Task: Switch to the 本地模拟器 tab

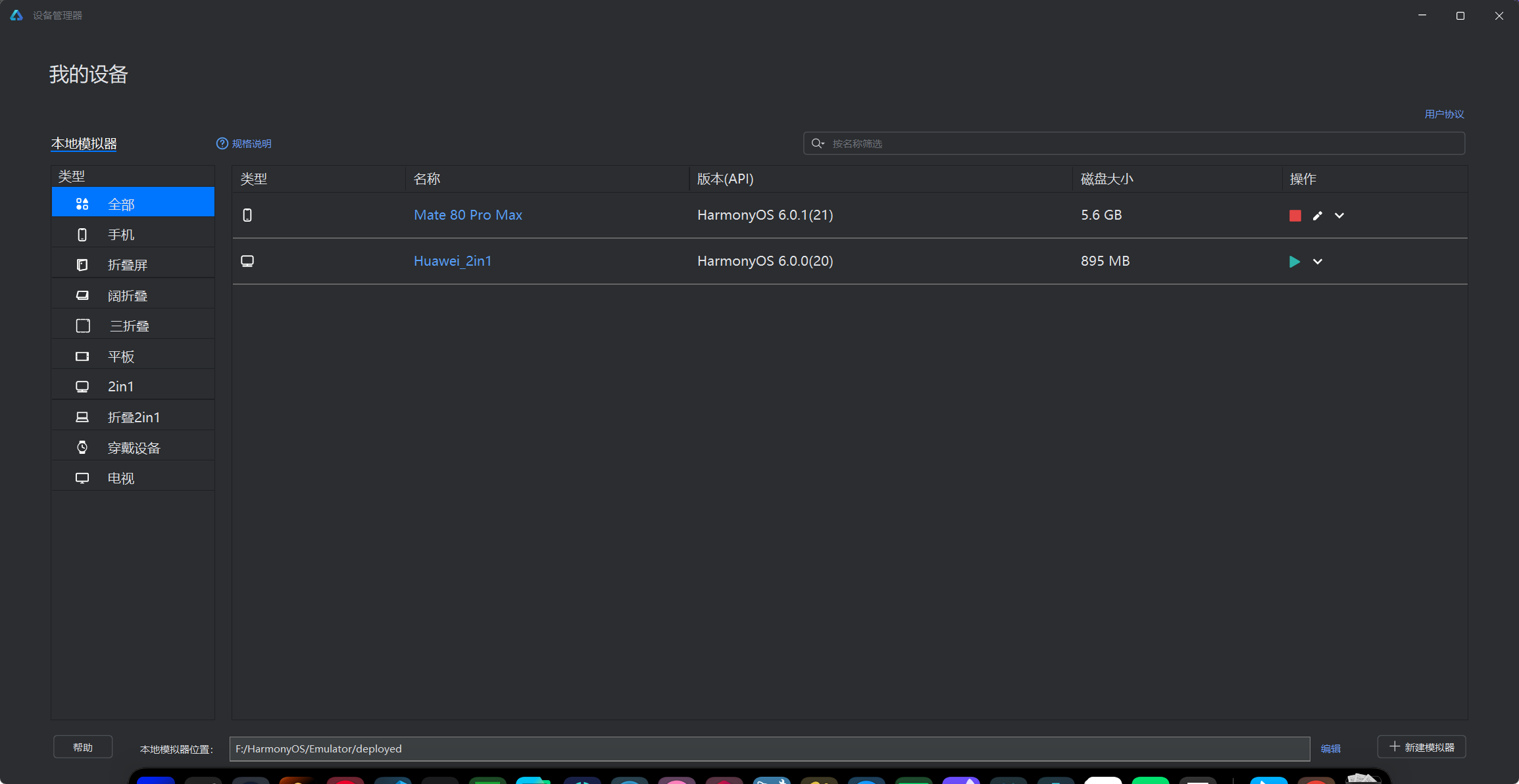Action: coord(84,143)
